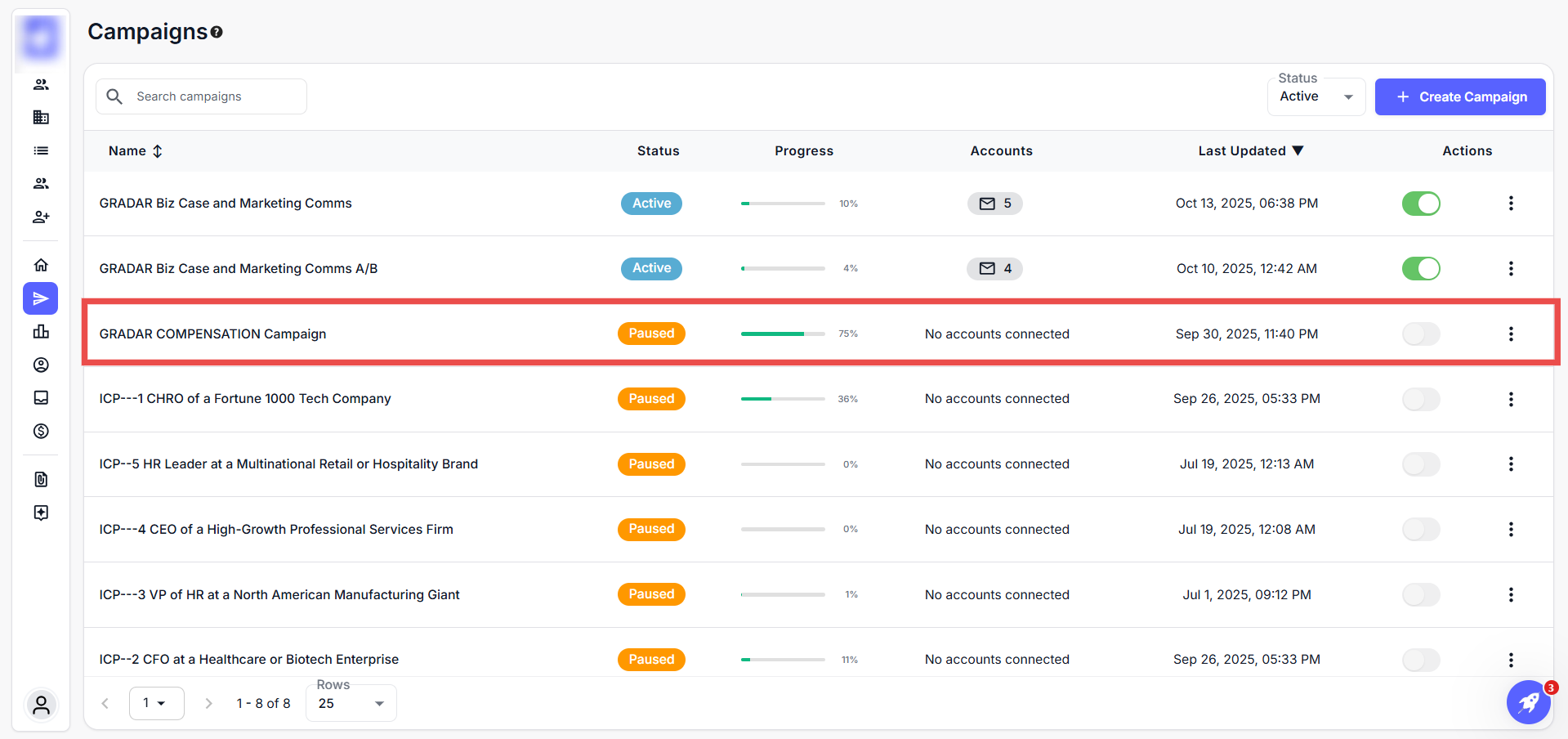Viewport: 1568px width, 739px height.
Task: Click the Create Campaign button
Action: (1459, 96)
